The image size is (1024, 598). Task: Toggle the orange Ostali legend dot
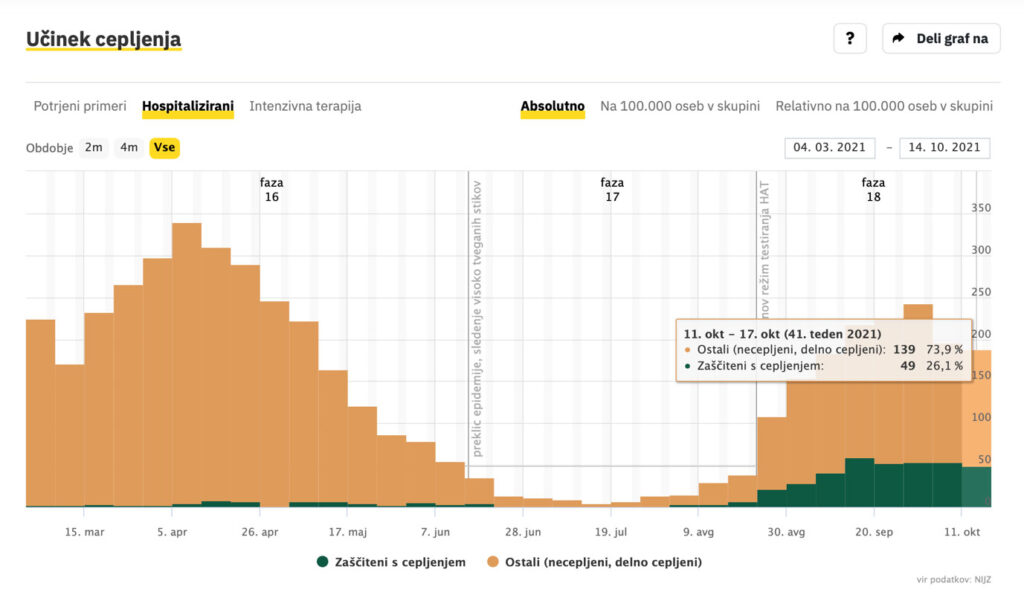pyautogui.click(x=492, y=562)
